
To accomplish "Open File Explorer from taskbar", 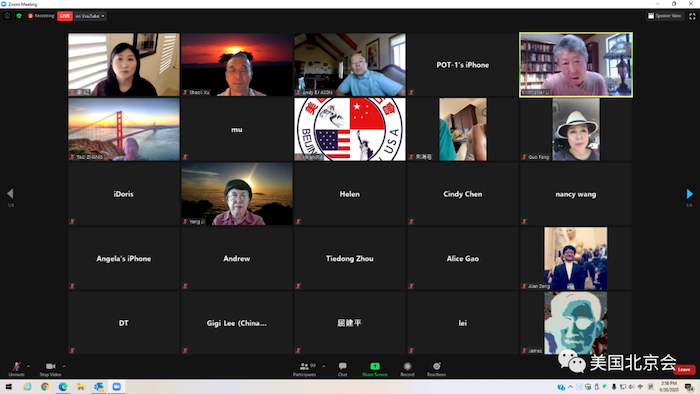I will tap(81, 386).
